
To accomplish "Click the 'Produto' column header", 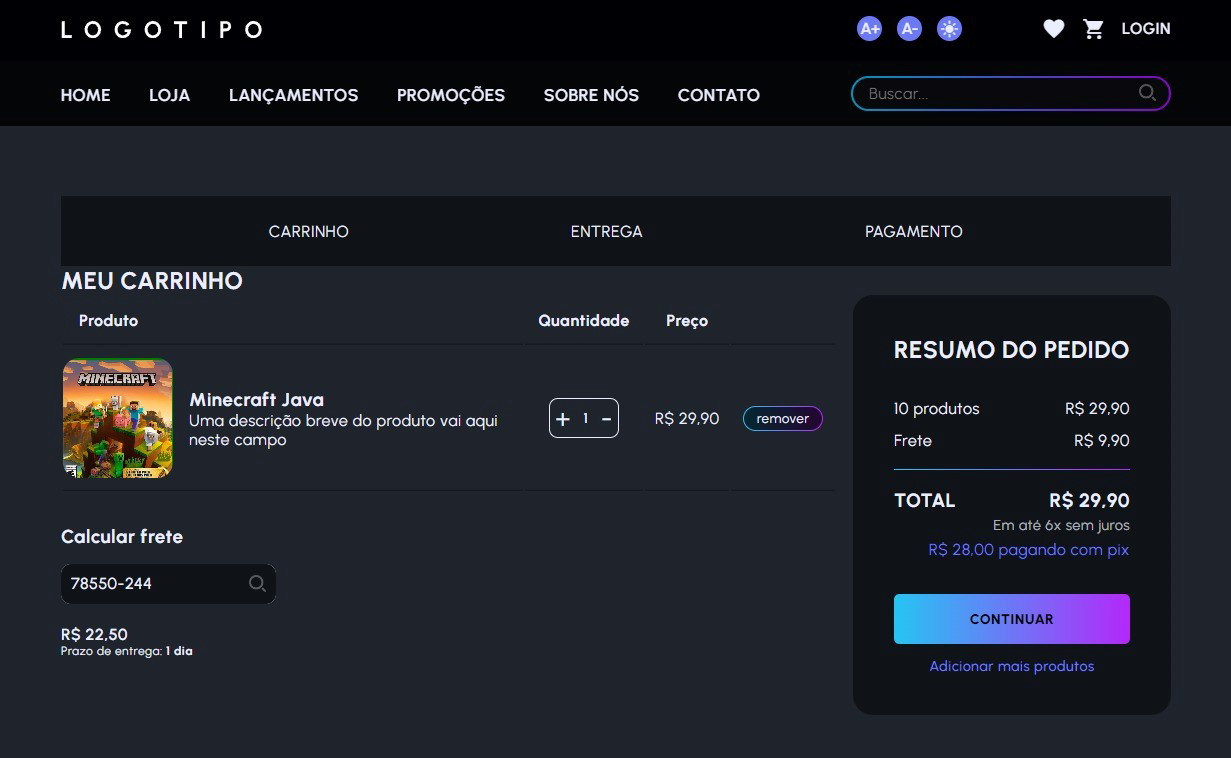I will click(109, 321).
